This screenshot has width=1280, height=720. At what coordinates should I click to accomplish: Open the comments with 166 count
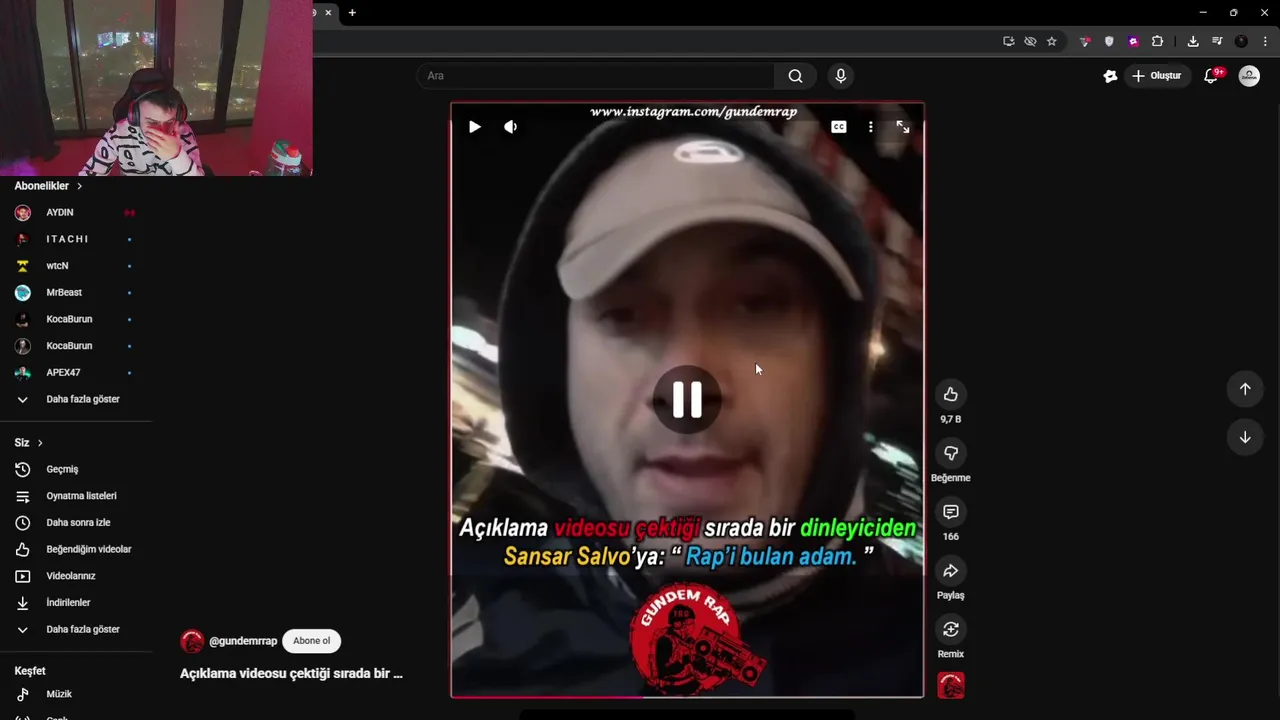[951, 512]
